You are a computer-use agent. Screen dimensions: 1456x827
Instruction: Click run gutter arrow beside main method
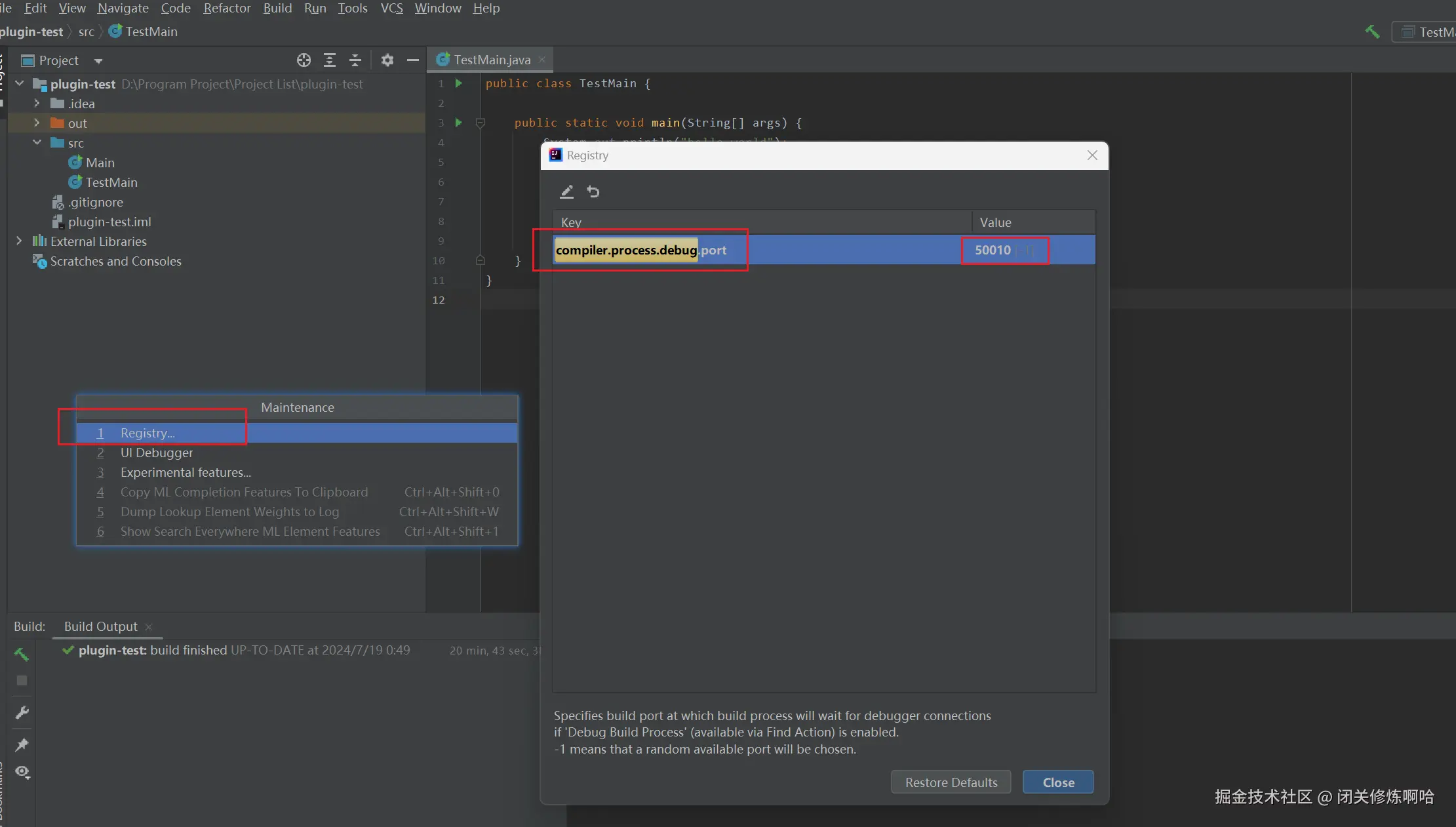459,123
